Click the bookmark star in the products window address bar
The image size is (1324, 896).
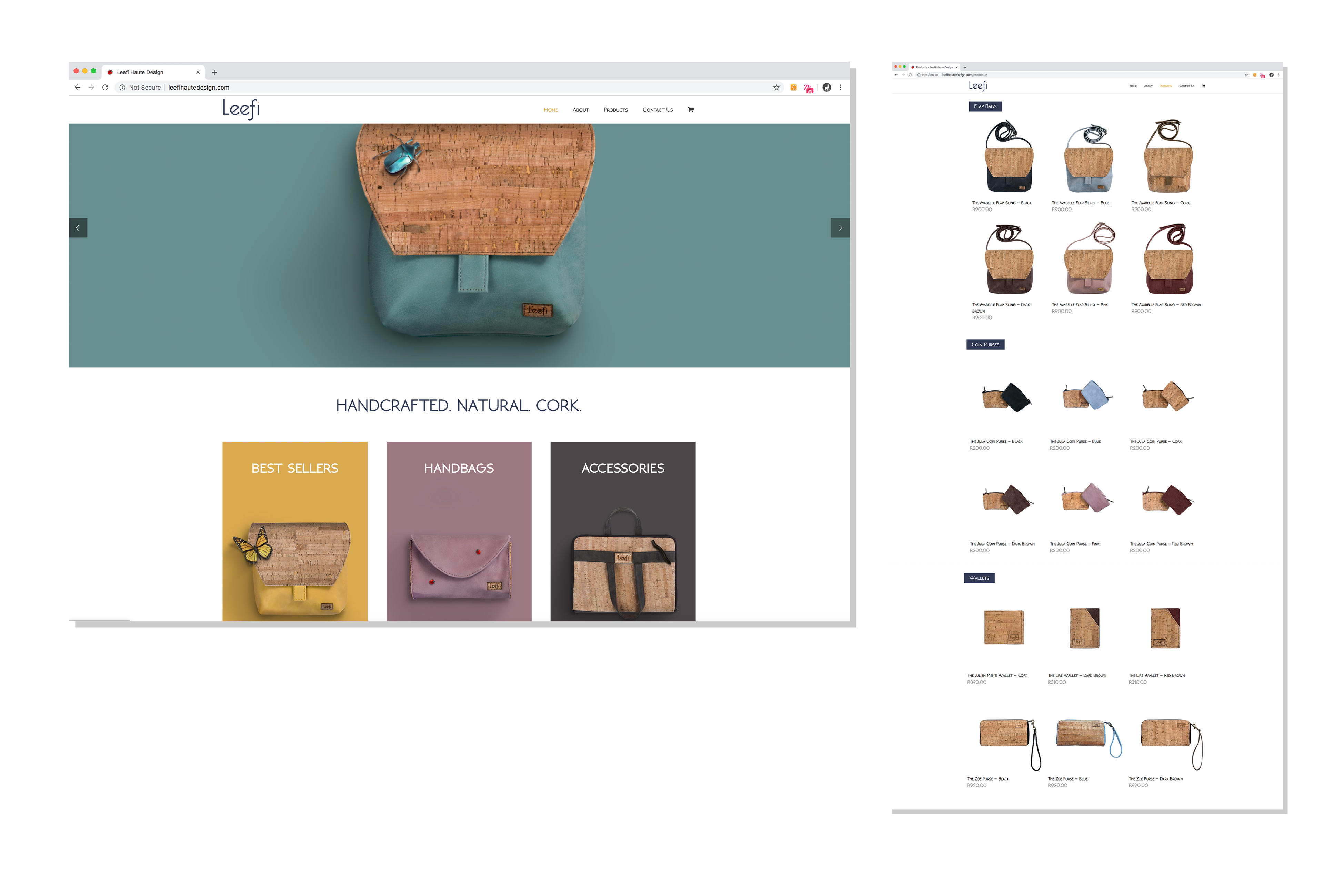(1246, 74)
